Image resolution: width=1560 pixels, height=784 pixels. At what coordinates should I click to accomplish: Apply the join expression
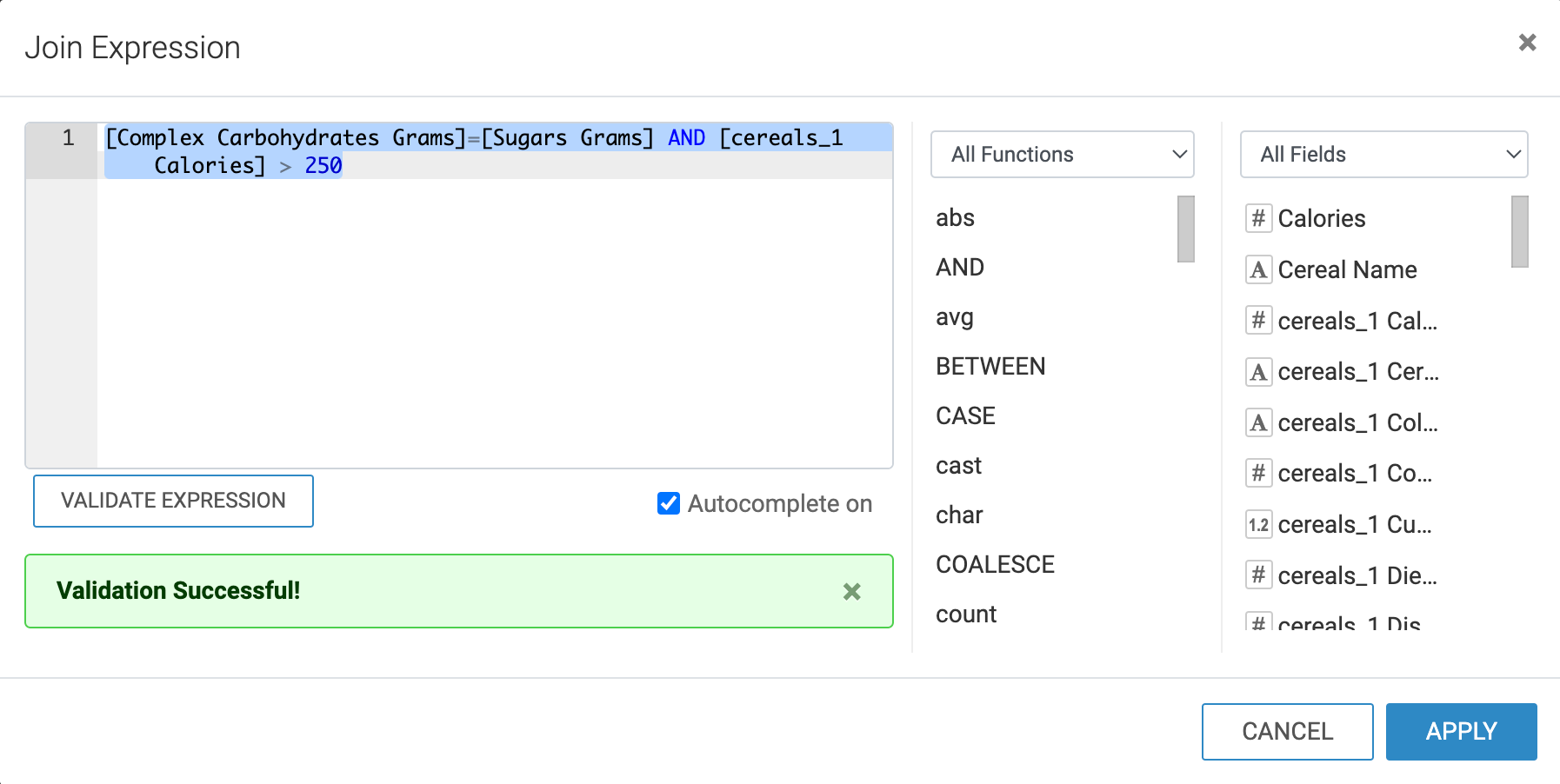[1461, 731]
